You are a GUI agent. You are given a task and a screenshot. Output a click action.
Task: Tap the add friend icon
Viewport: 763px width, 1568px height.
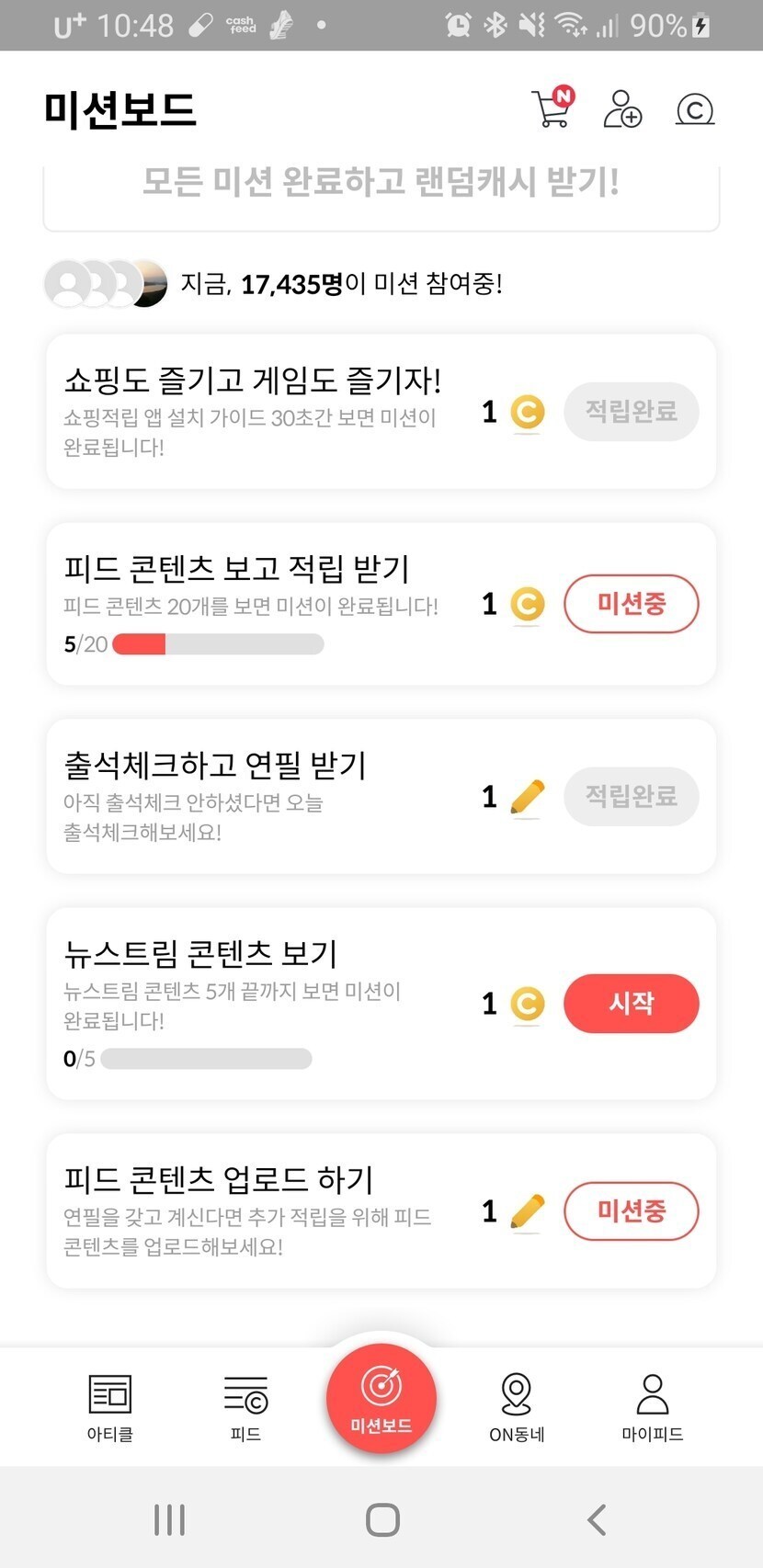[622, 109]
